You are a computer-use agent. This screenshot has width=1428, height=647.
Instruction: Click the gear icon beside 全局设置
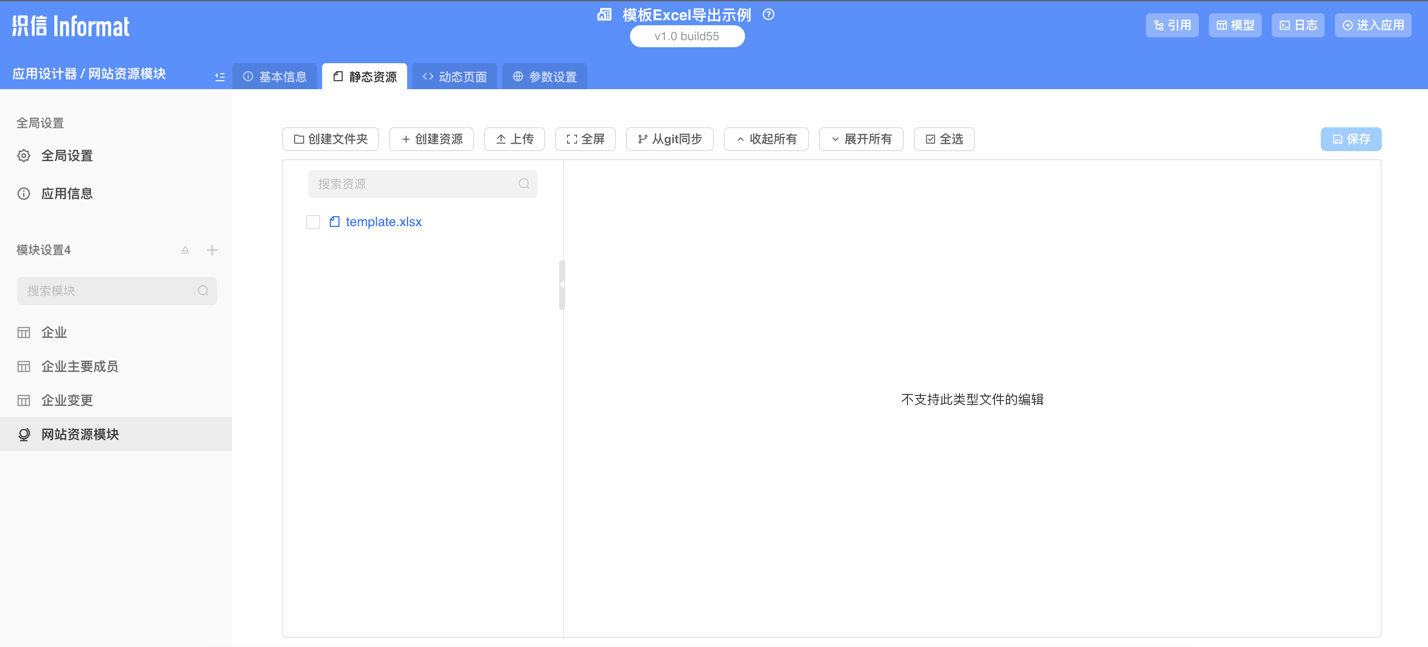(22, 155)
